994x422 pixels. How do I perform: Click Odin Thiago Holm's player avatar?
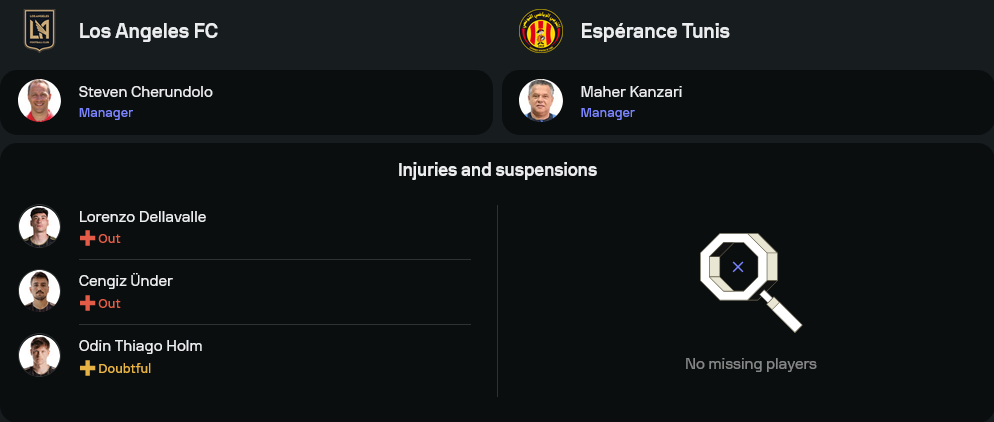pyautogui.click(x=40, y=356)
